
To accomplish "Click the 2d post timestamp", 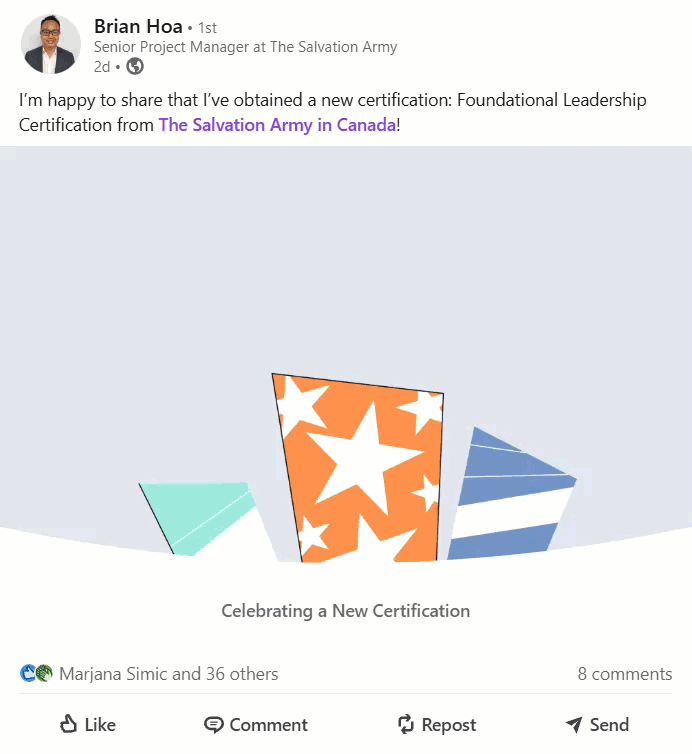I will (x=102, y=67).
